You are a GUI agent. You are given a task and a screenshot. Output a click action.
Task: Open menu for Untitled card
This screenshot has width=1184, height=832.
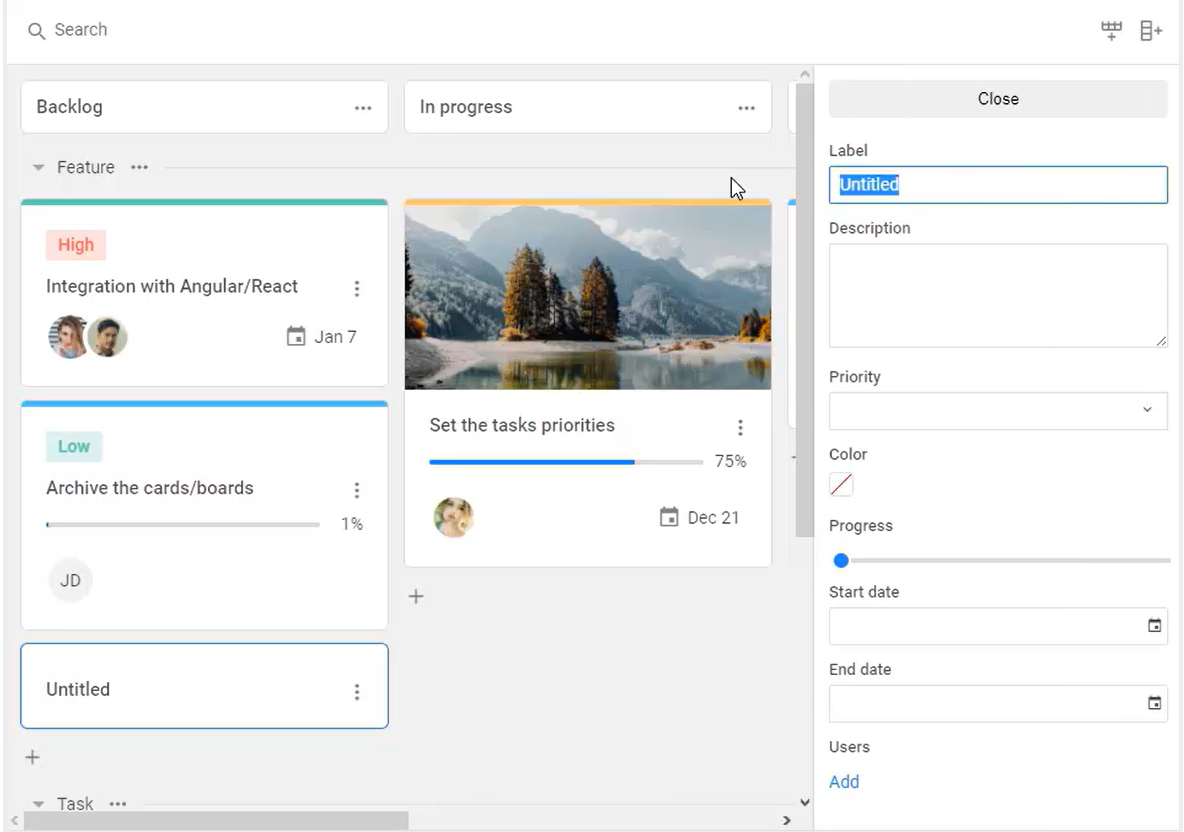click(356, 692)
